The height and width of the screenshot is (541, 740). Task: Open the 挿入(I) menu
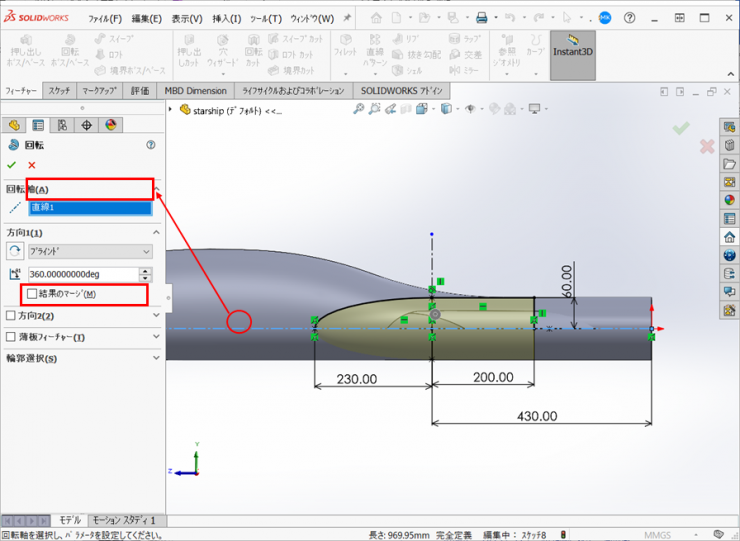tap(226, 18)
